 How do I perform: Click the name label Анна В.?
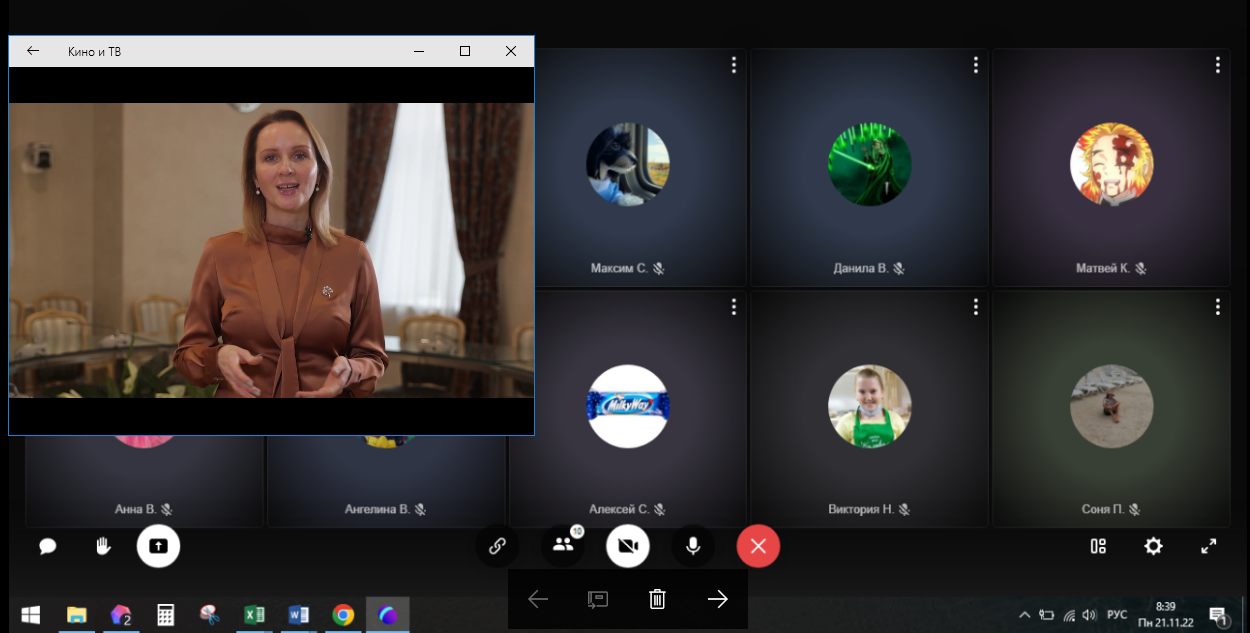(135, 509)
